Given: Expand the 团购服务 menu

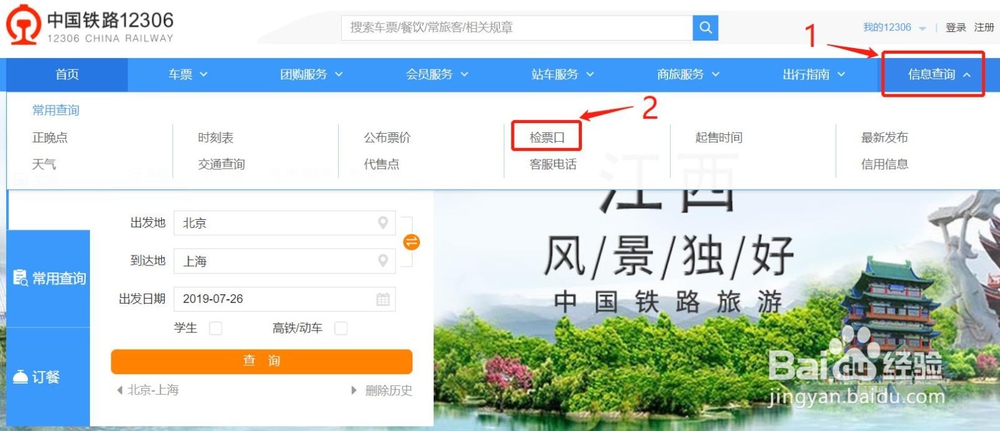Looking at the screenshot, I should 312,75.
